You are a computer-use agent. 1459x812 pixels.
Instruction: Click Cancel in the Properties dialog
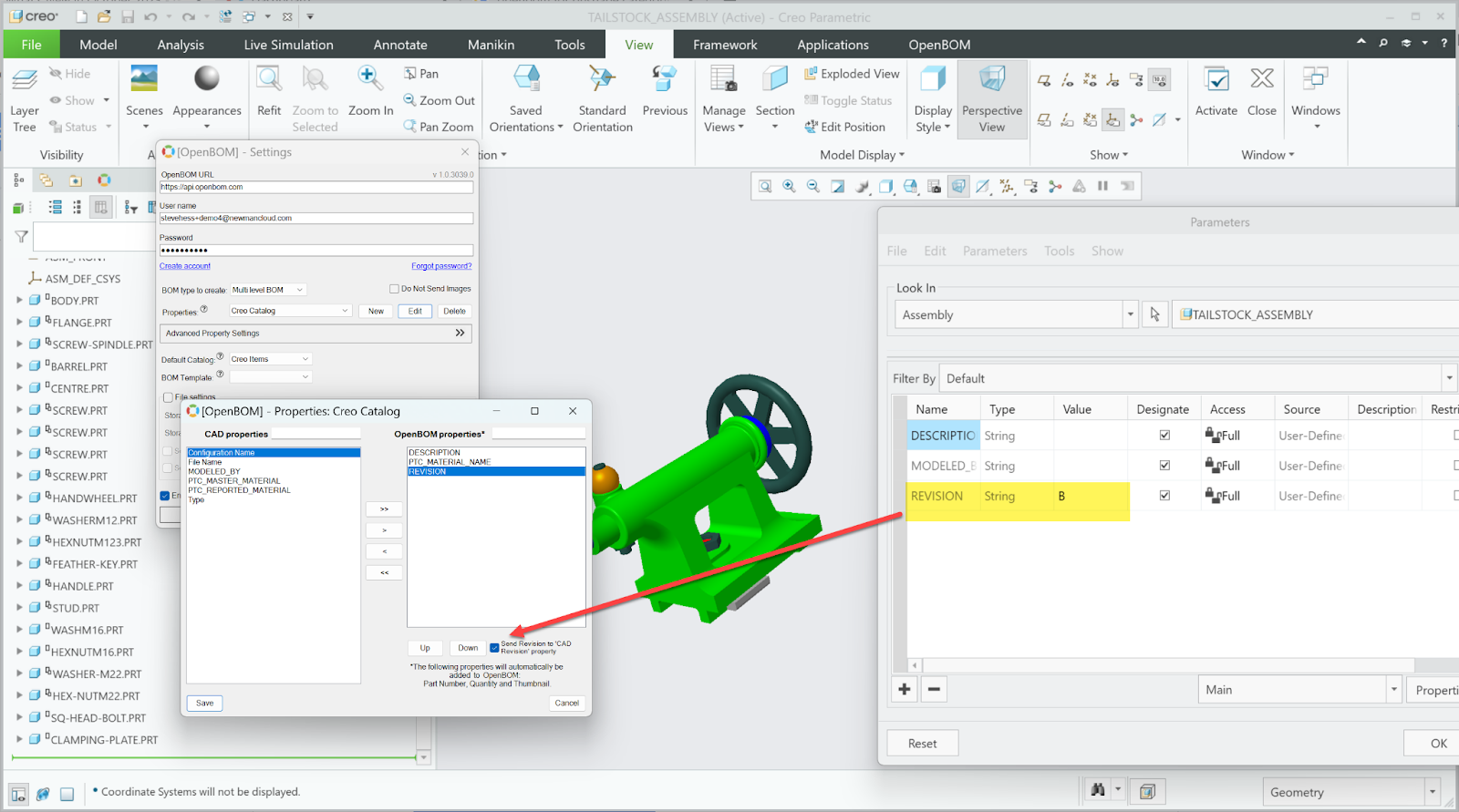tap(567, 703)
